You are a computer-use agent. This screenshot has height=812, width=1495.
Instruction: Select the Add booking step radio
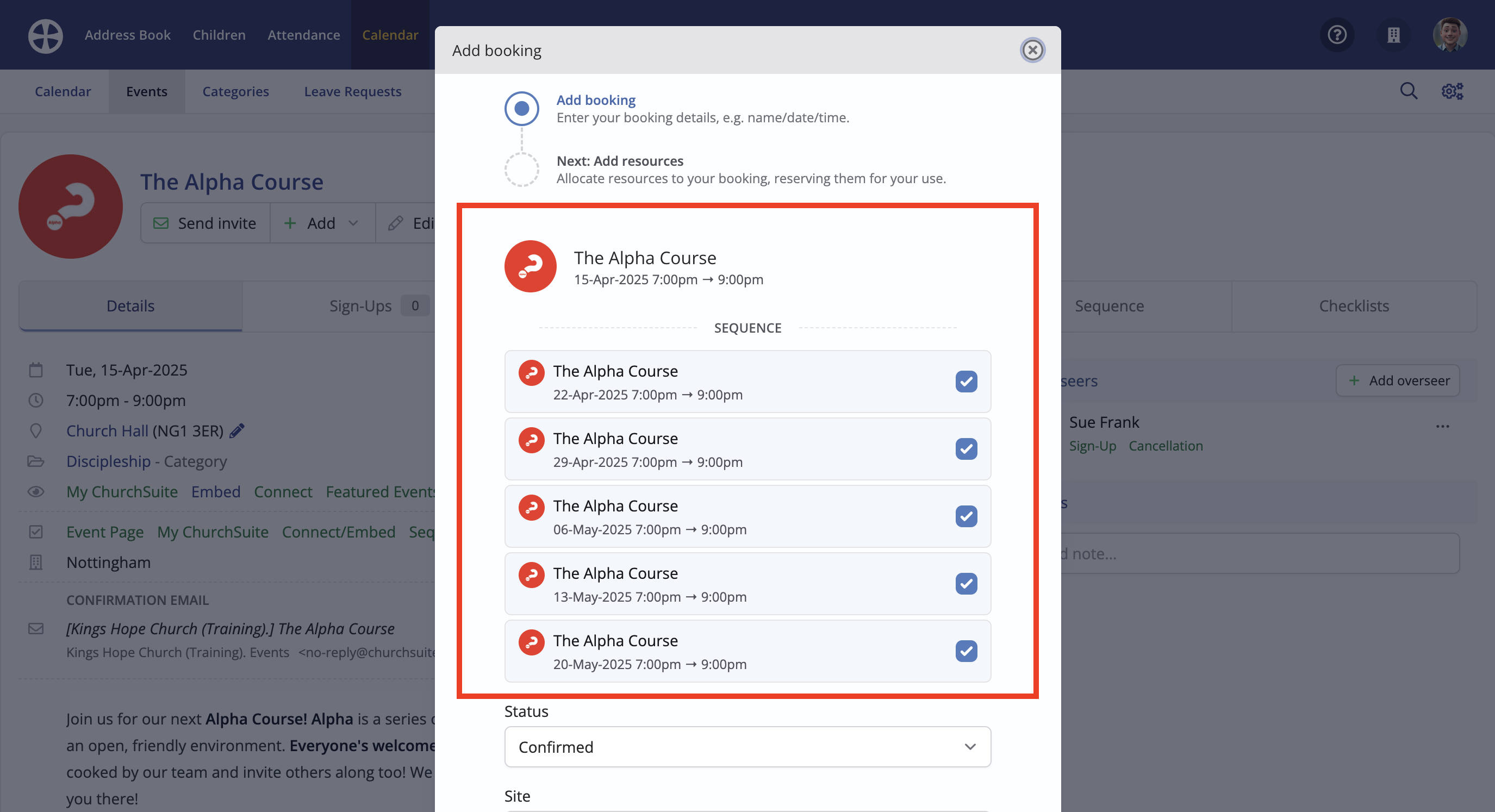tap(522, 109)
